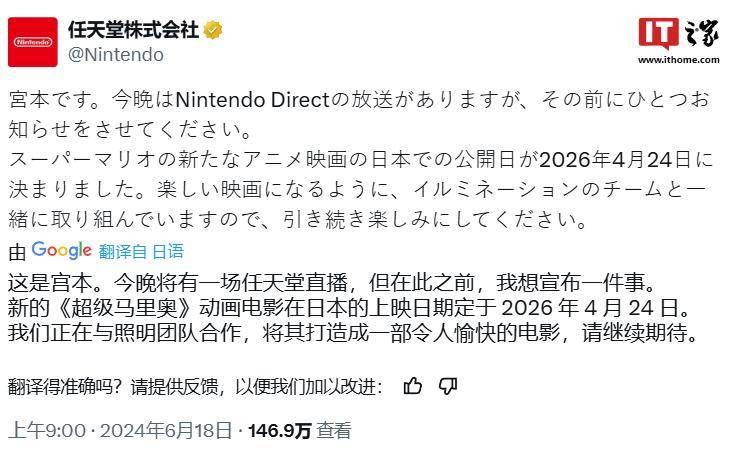The height and width of the screenshot is (452, 732).
Task: Open the www.ithome.com URL text
Action: (679, 60)
